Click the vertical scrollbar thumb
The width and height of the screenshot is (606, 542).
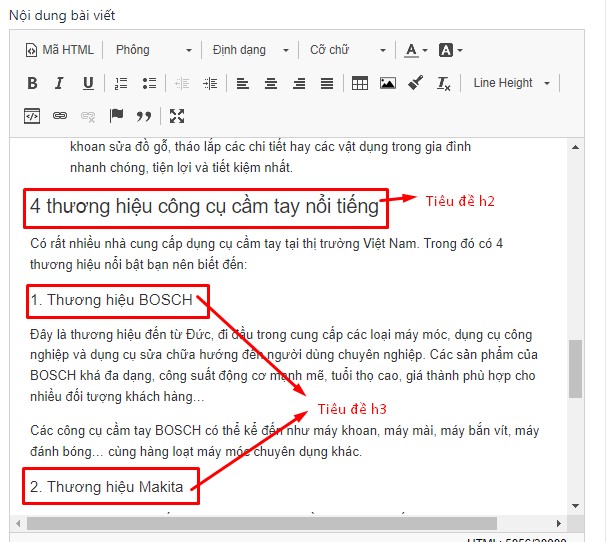(x=575, y=369)
